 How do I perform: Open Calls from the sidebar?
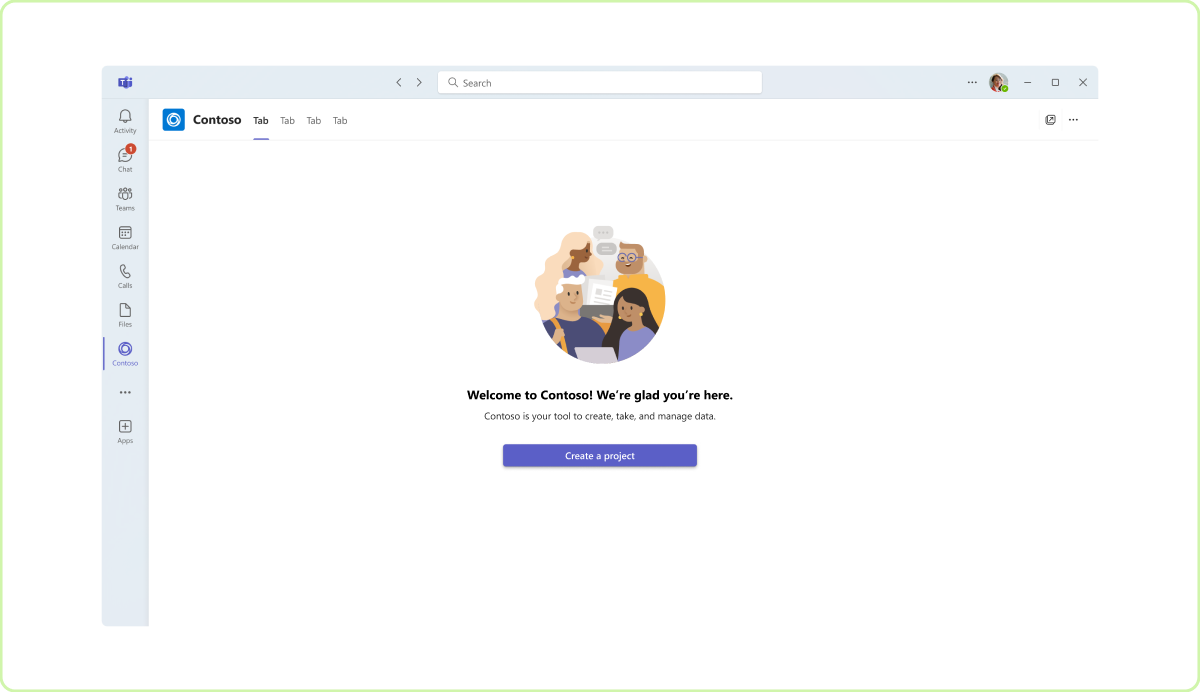coord(125,276)
